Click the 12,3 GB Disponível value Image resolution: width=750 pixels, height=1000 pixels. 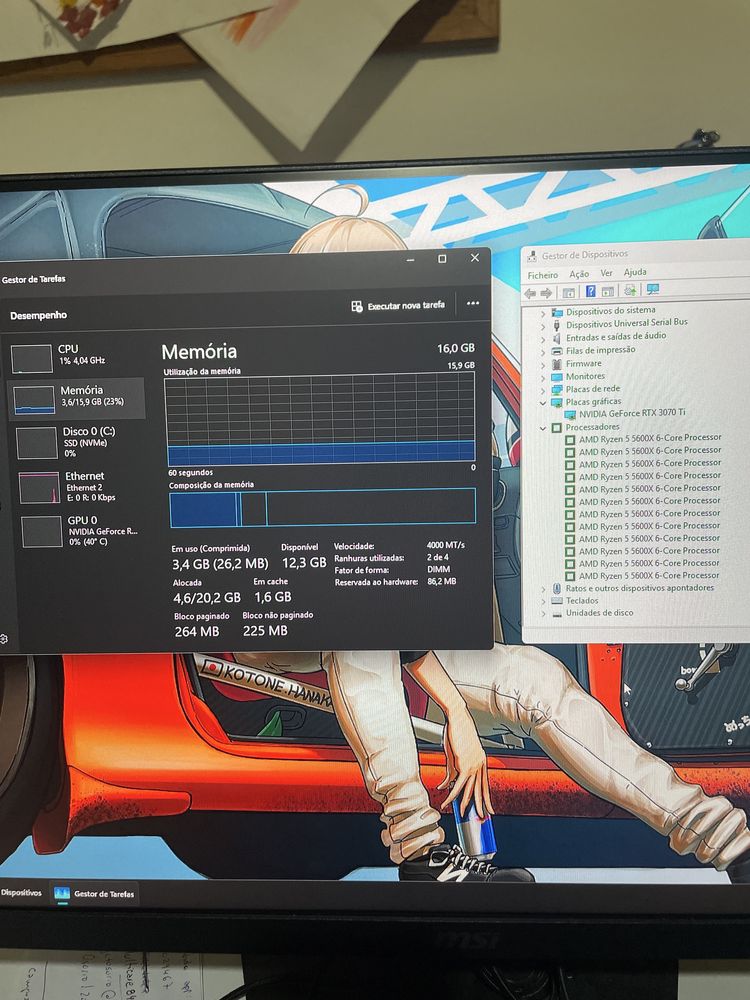click(304, 562)
